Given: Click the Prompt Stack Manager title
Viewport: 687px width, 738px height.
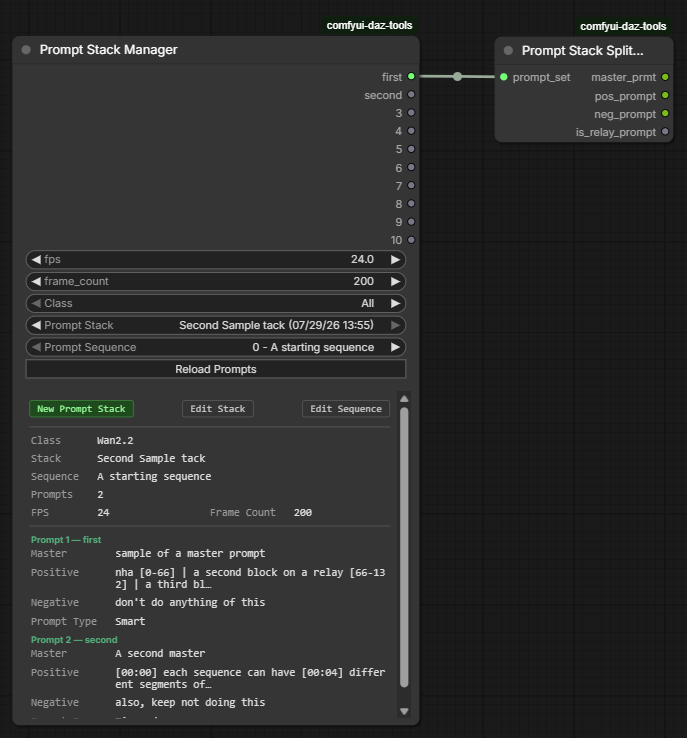Looking at the screenshot, I should (x=108, y=50).
